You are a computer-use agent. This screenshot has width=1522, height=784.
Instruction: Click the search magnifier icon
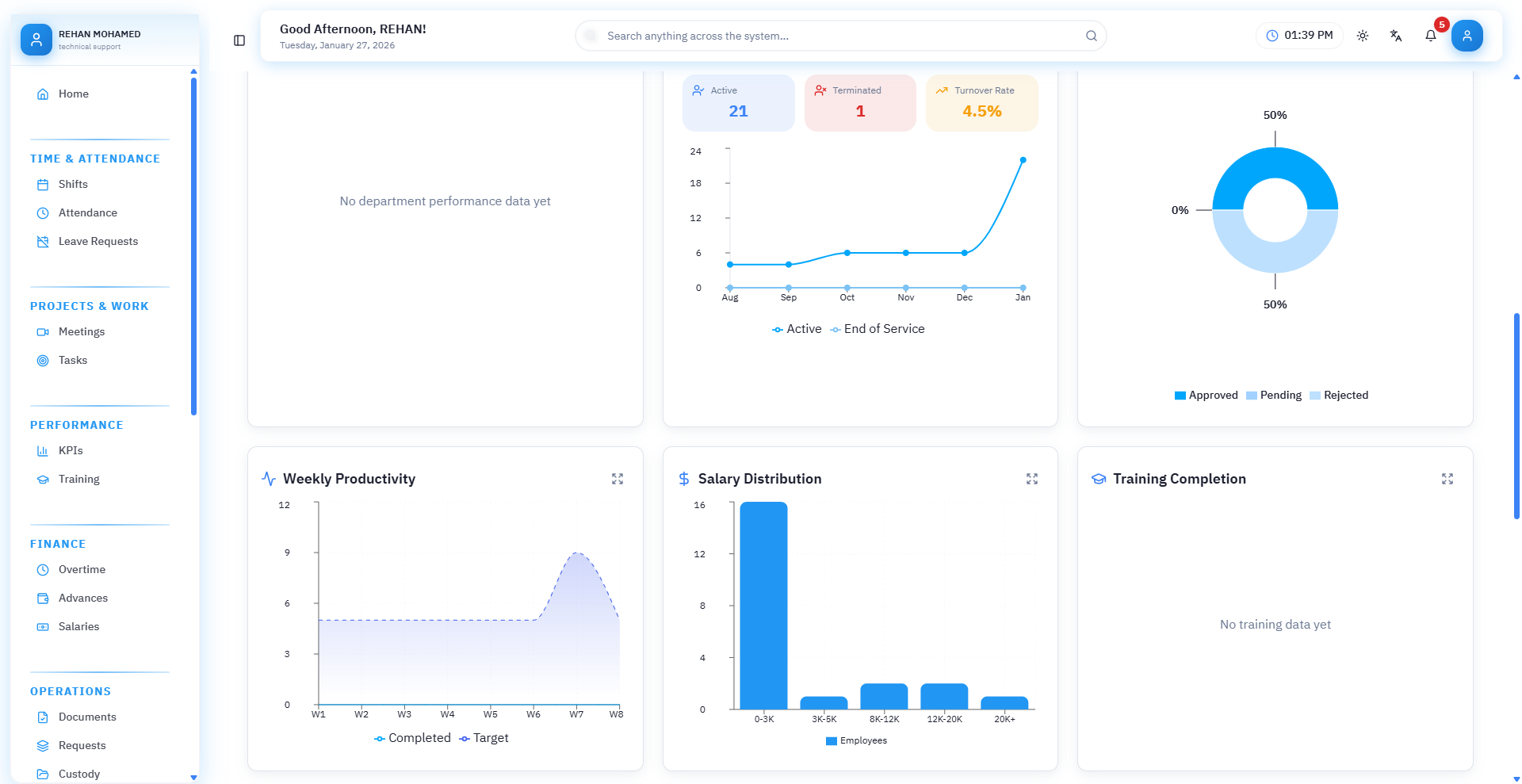tap(1091, 36)
